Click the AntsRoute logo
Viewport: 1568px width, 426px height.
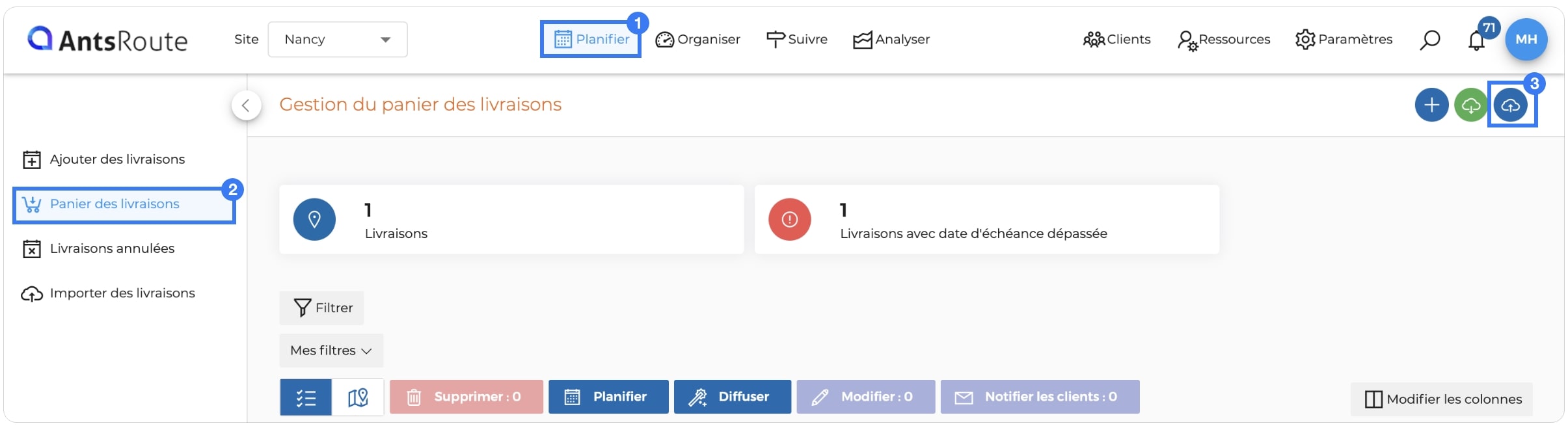[x=107, y=40]
